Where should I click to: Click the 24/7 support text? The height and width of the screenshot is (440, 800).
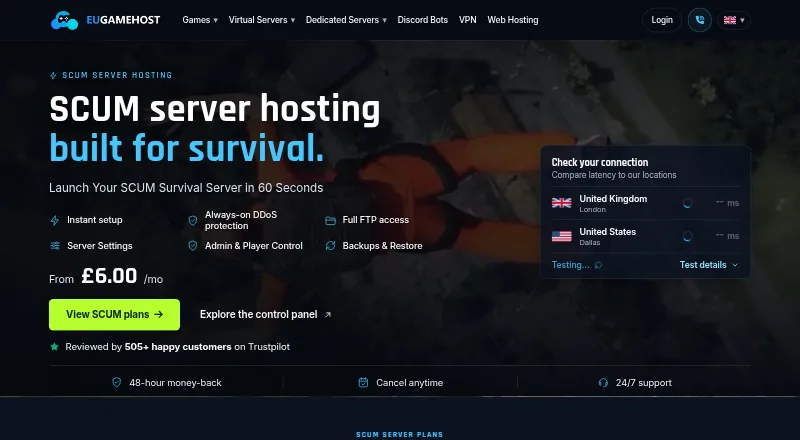(x=643, y=382)
